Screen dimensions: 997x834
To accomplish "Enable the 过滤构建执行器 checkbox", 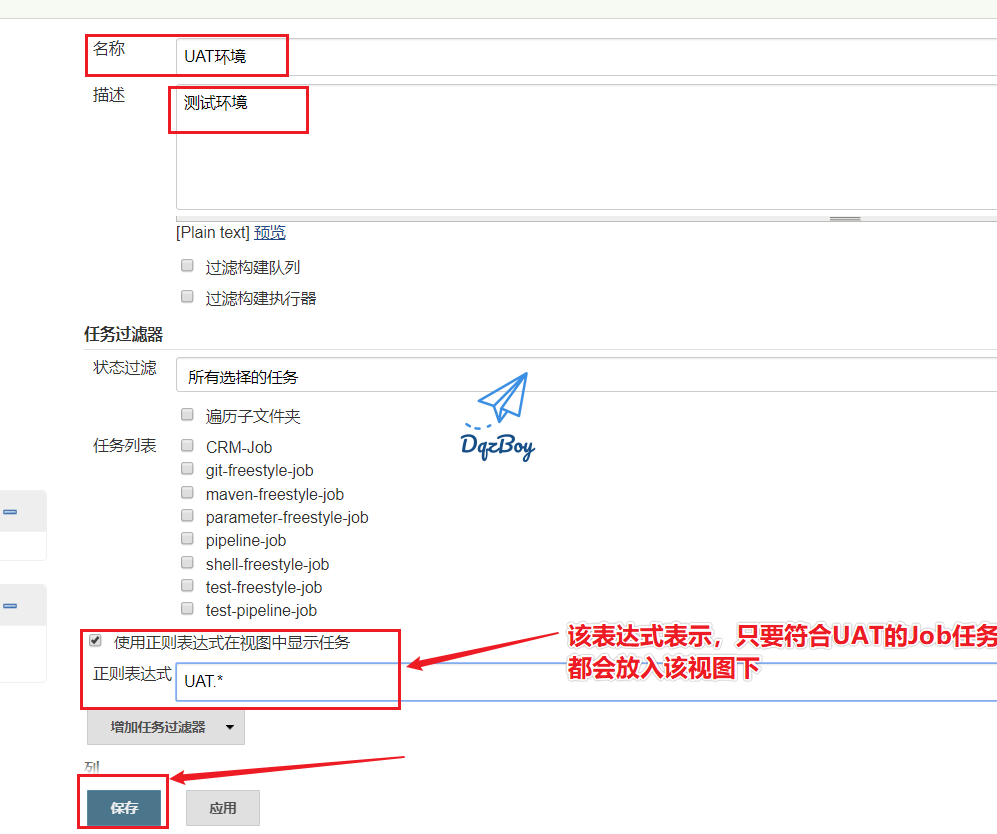I will click(x=187, y=297).
